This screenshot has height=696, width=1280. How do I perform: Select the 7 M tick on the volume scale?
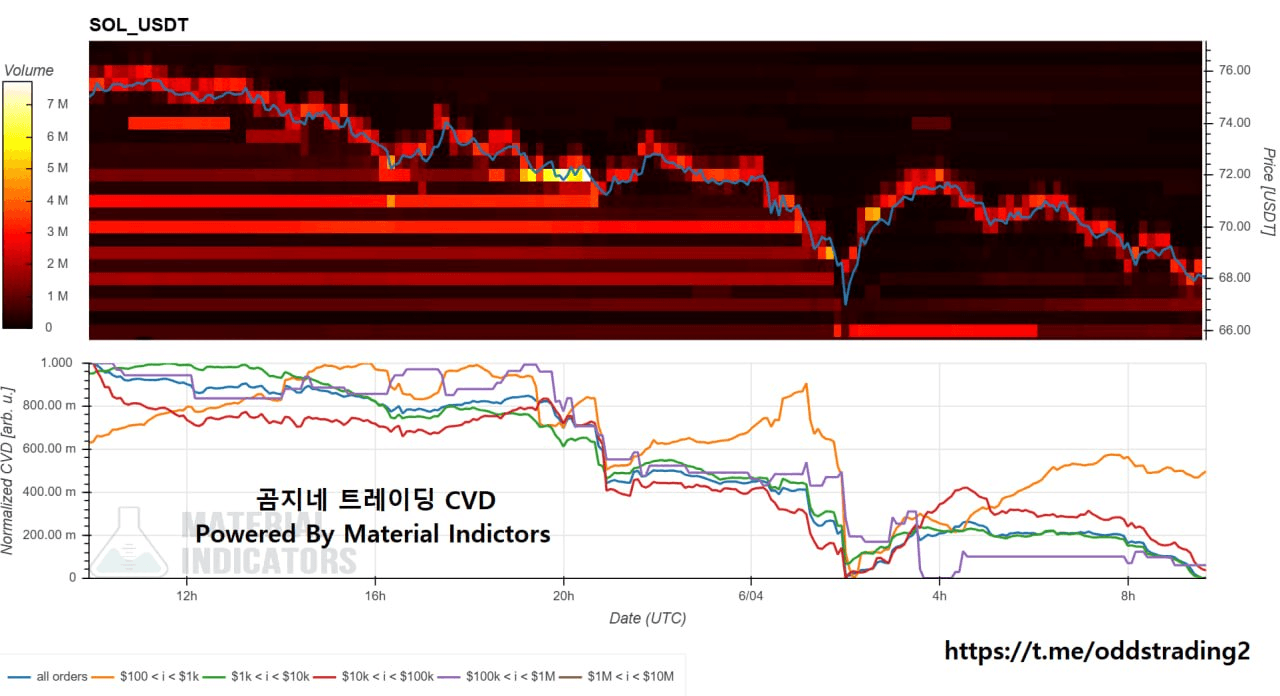click(57, 104)
